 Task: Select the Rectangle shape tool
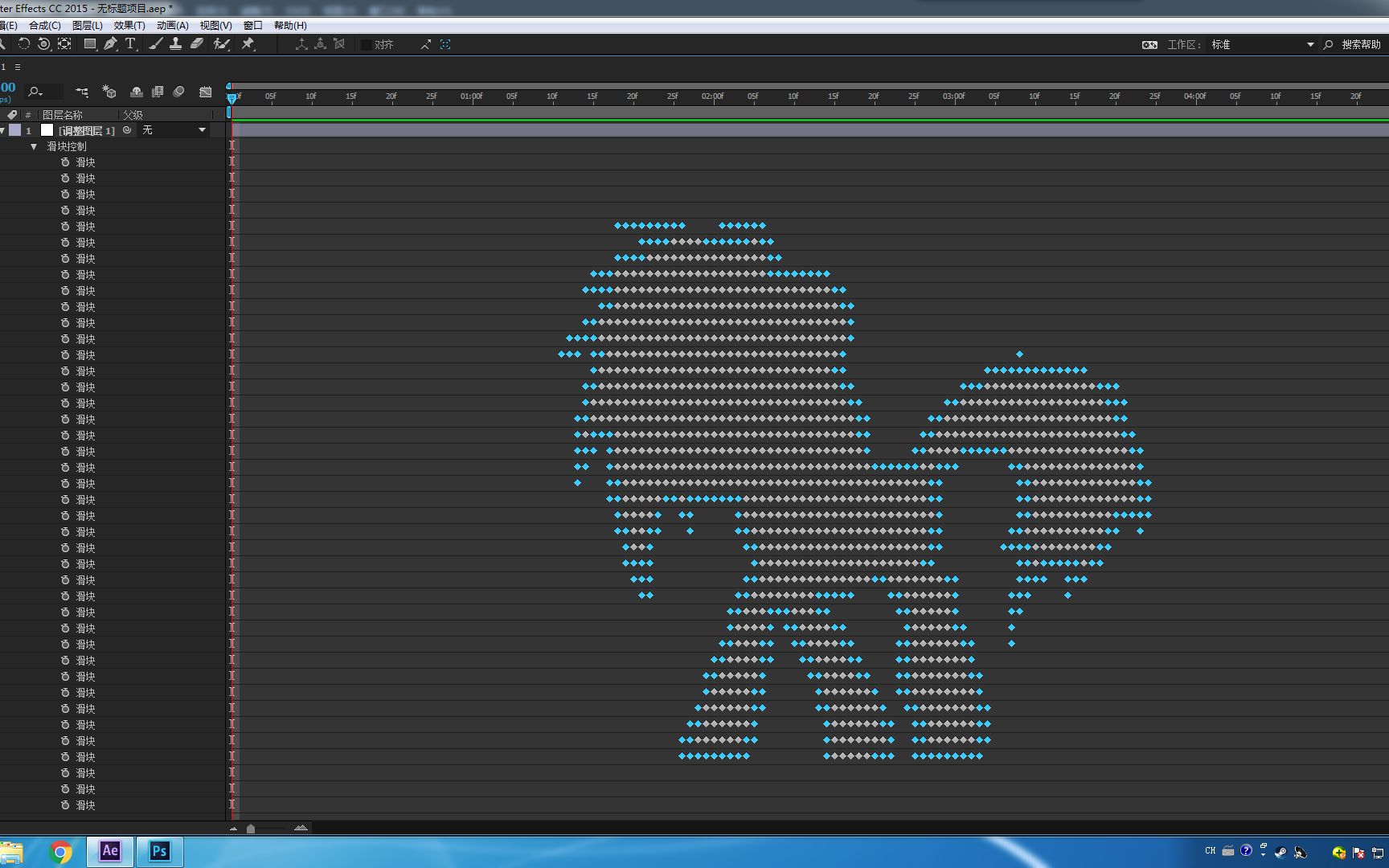pos(90,44)
